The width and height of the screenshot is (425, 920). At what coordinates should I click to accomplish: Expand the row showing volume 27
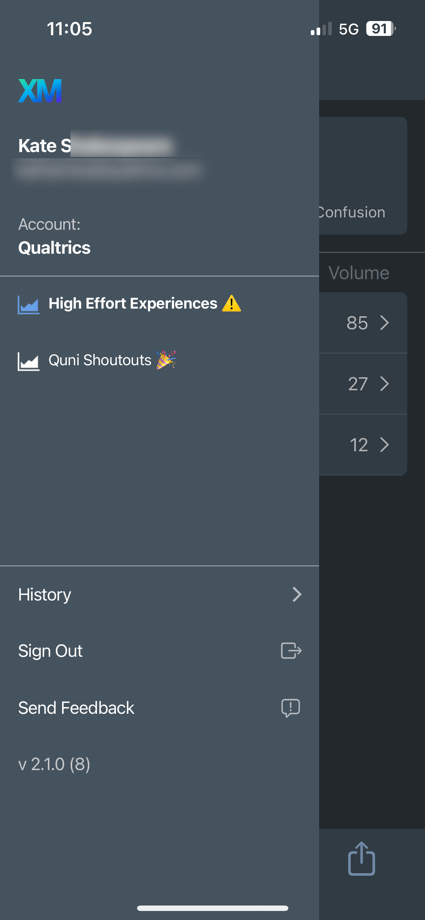click(x=363, y=384)
